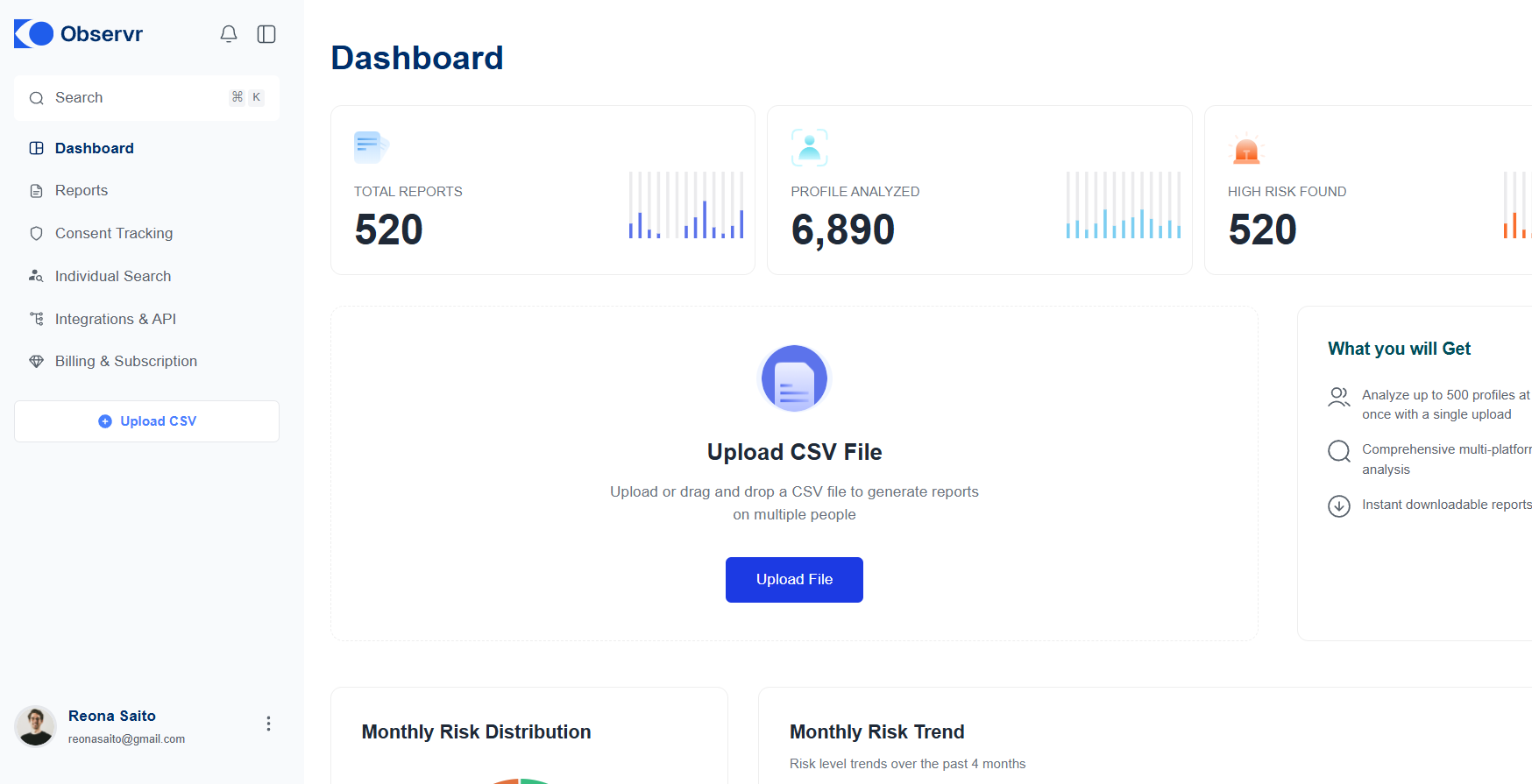Open Billing & Subscription page
Image resolution: width=1532 pixels, height=784 pixels.
pos(126,362)
